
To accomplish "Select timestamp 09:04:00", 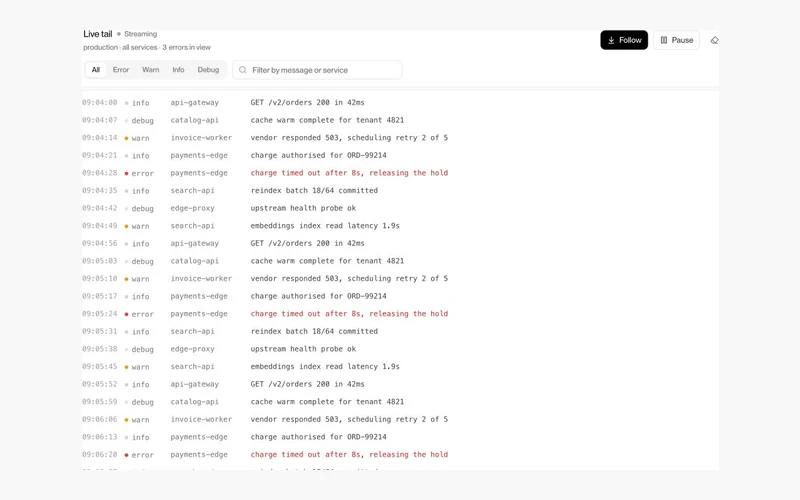I will (x=99, y=103).
